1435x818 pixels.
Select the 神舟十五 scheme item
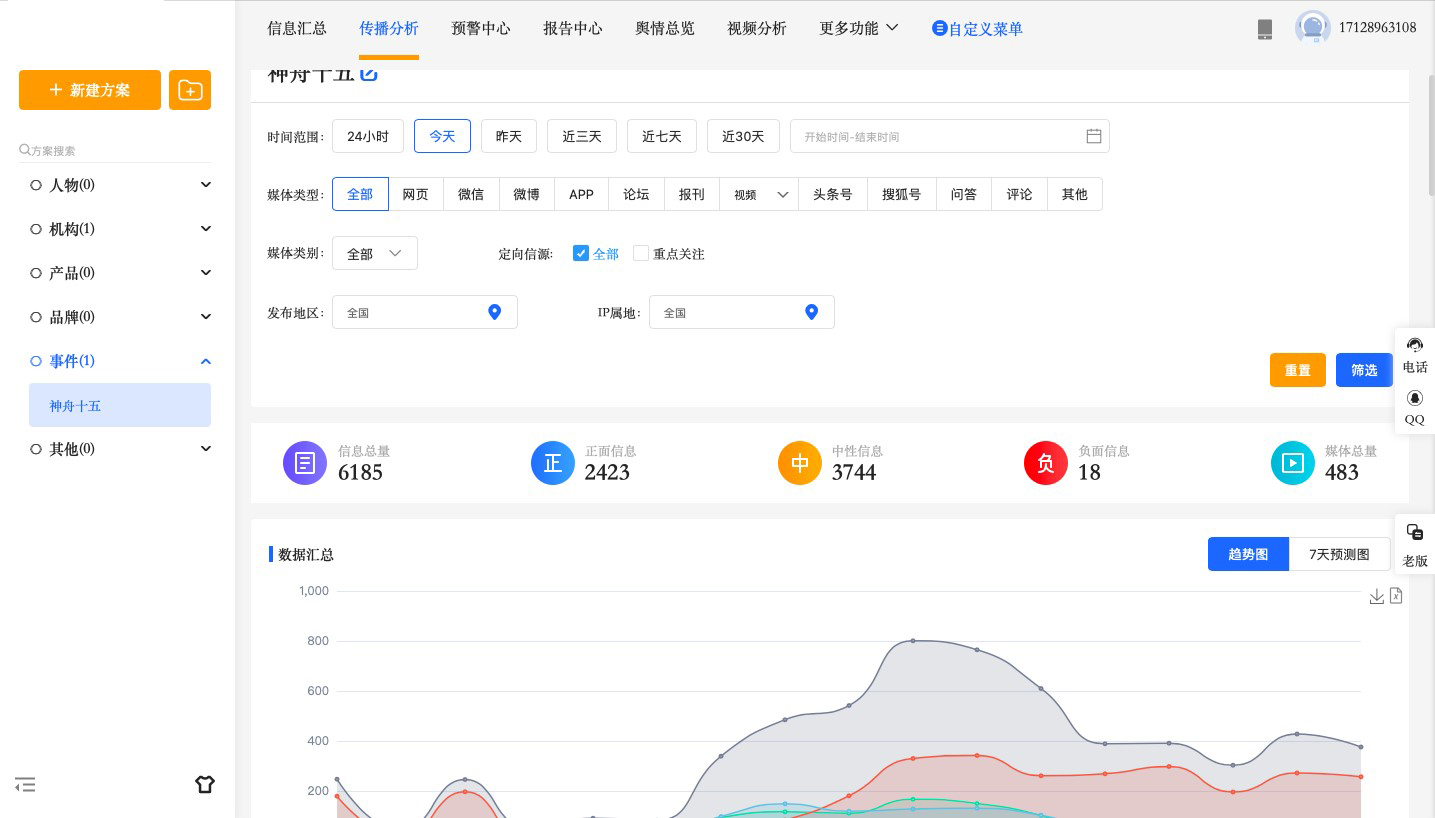pos(120,405)
